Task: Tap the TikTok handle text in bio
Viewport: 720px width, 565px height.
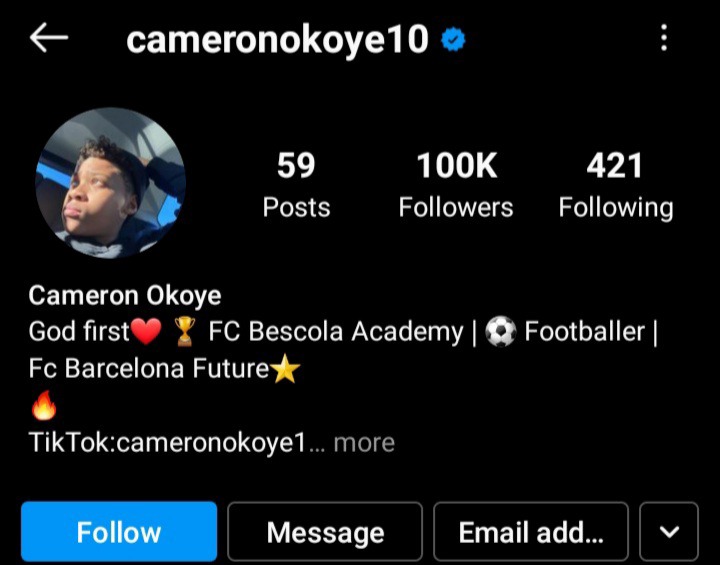Action: click(167, 442)
